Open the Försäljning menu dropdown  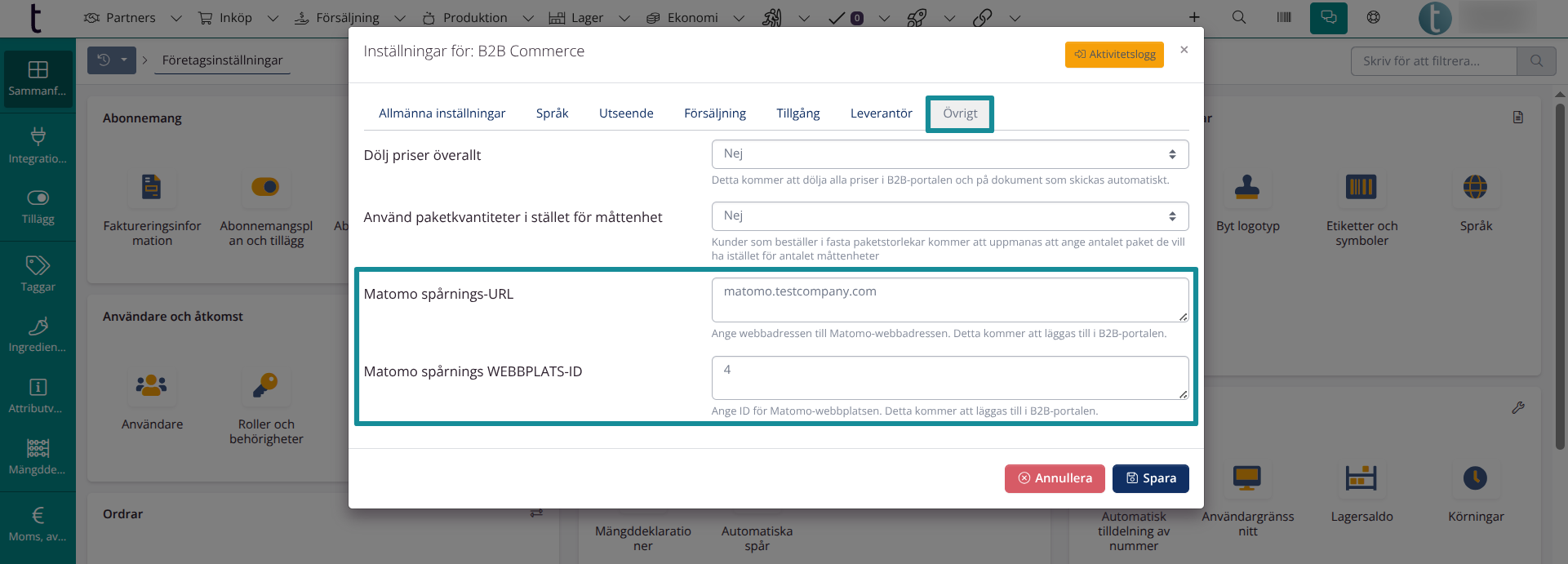(x=349, y=18)
